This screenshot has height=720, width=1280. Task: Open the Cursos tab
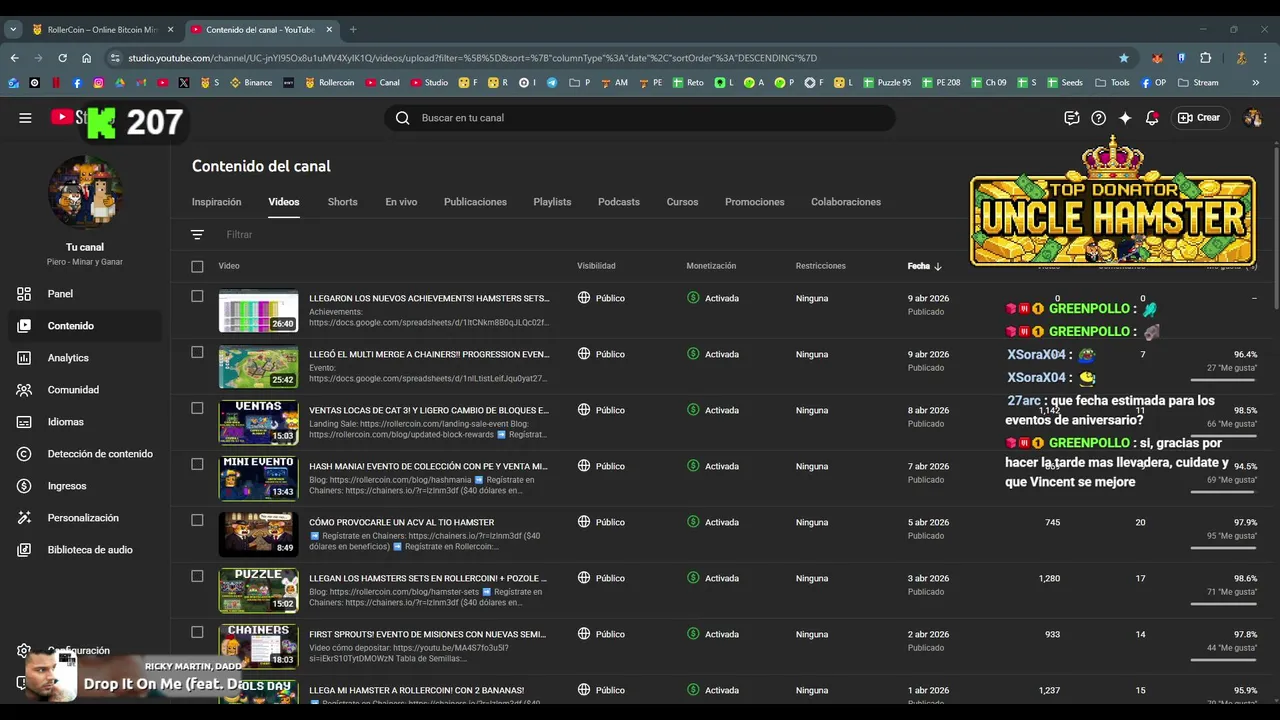682,202
